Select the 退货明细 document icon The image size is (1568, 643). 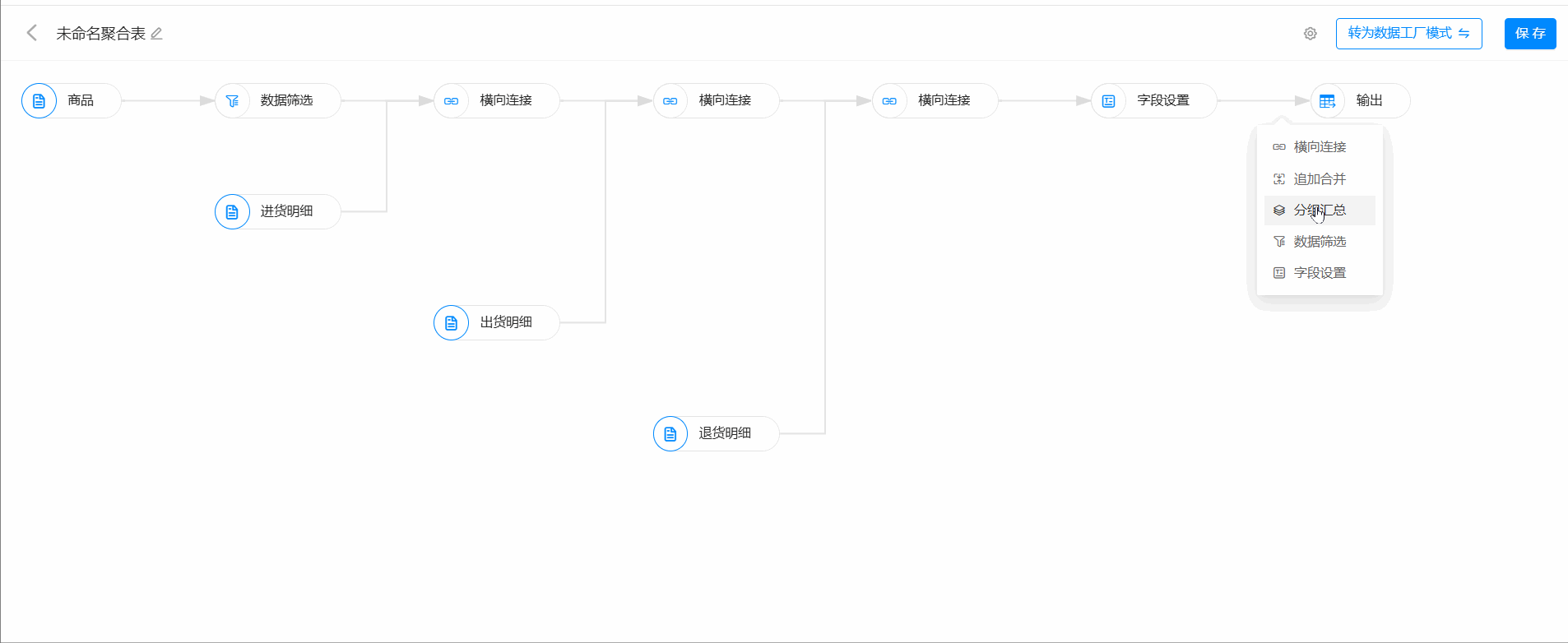(x=670, y=434)
